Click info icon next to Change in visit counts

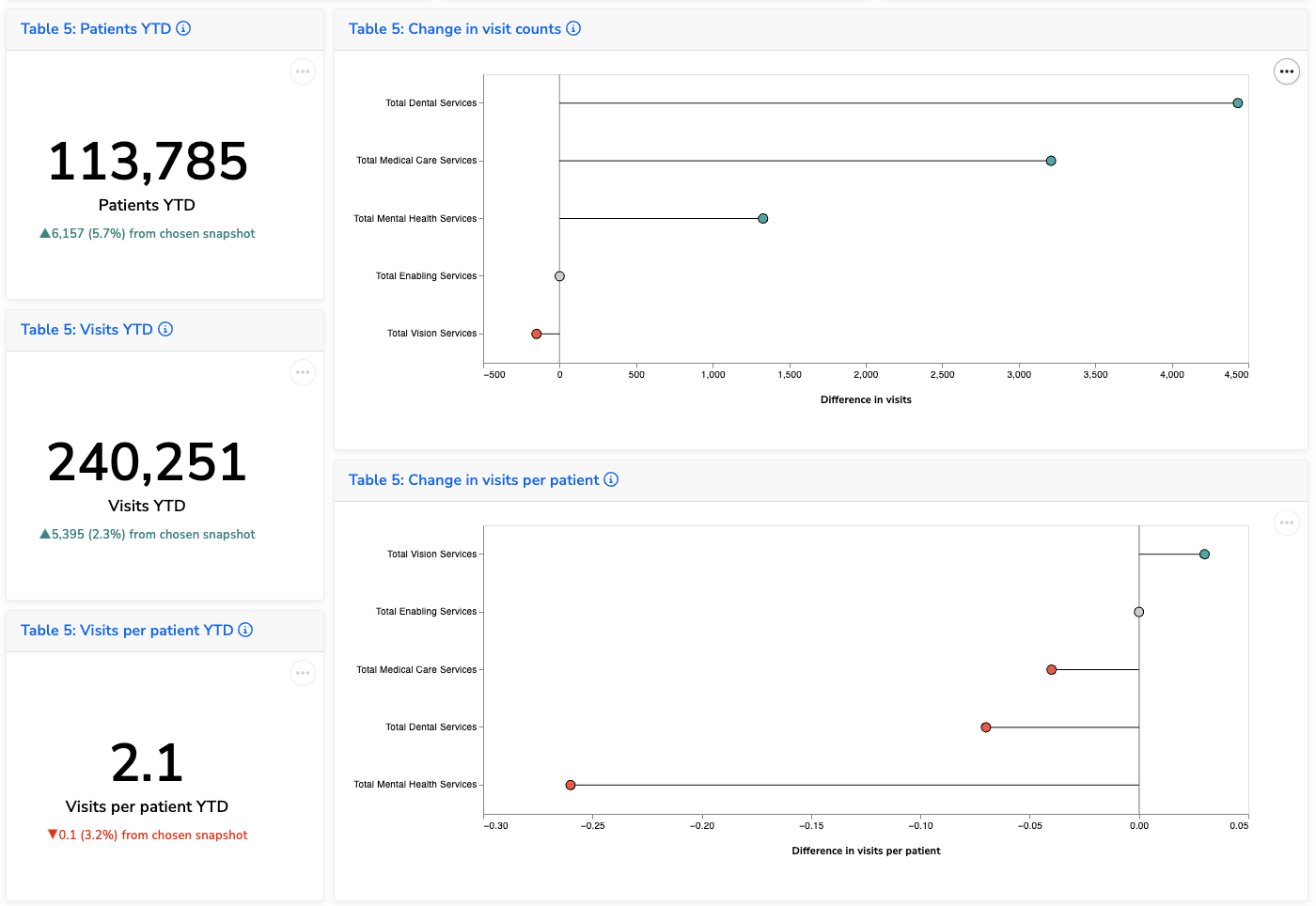[573, 28]
